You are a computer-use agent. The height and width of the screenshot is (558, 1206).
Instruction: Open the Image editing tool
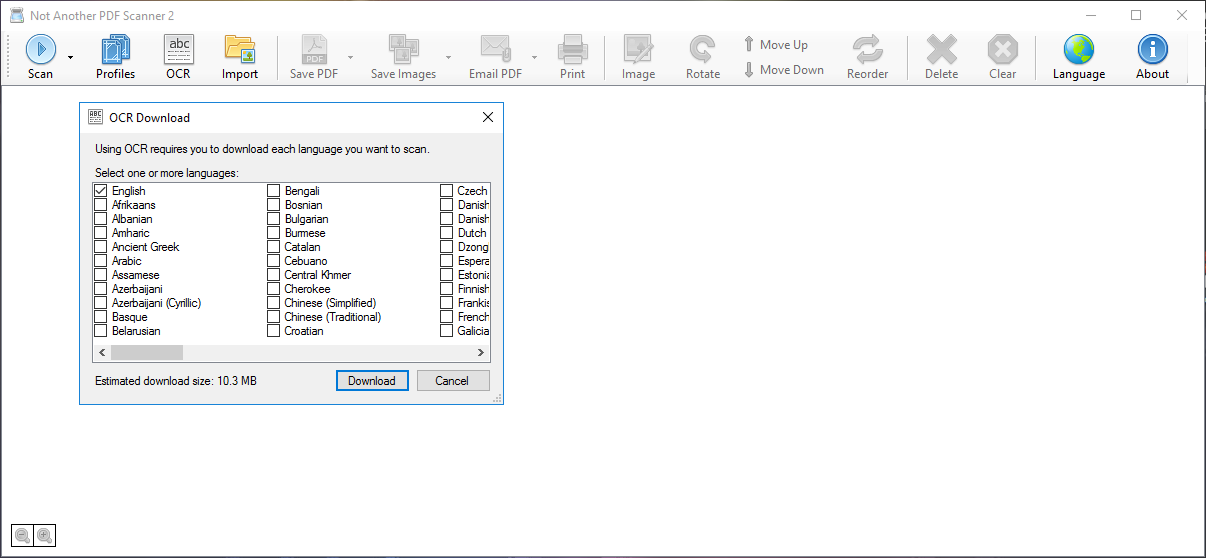(x=638, y=57)
